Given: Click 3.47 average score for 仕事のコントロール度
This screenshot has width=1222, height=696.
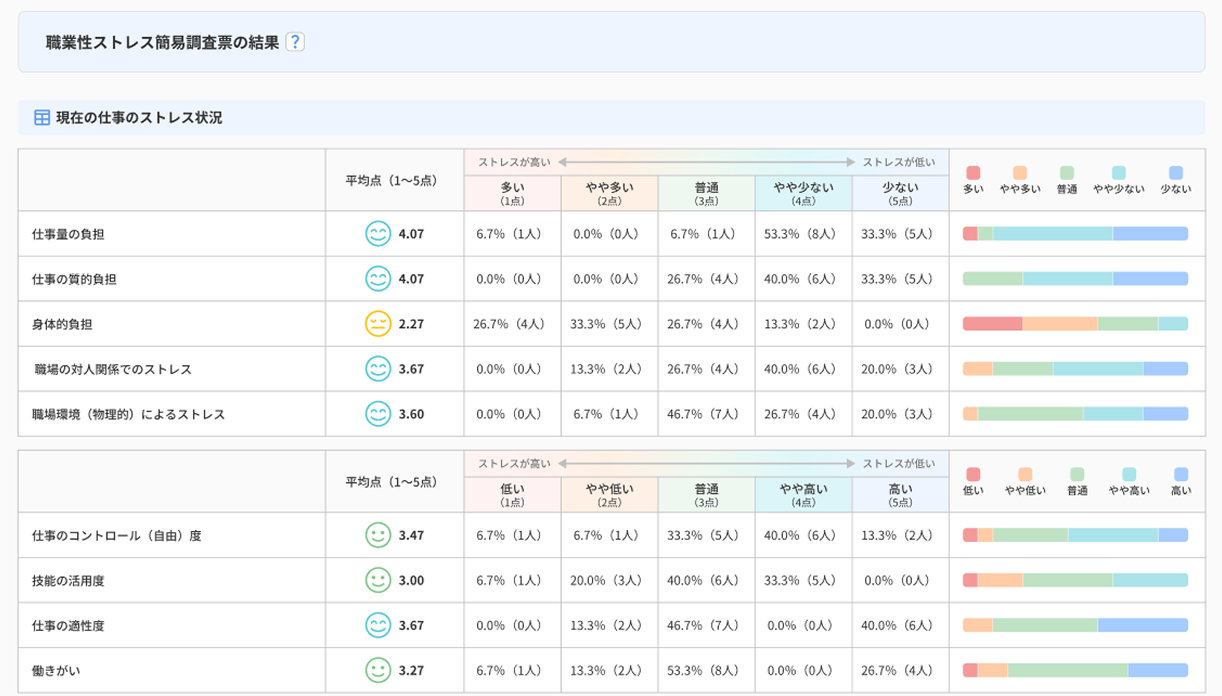Looking at the screenshot, I should tap(411, 535).
